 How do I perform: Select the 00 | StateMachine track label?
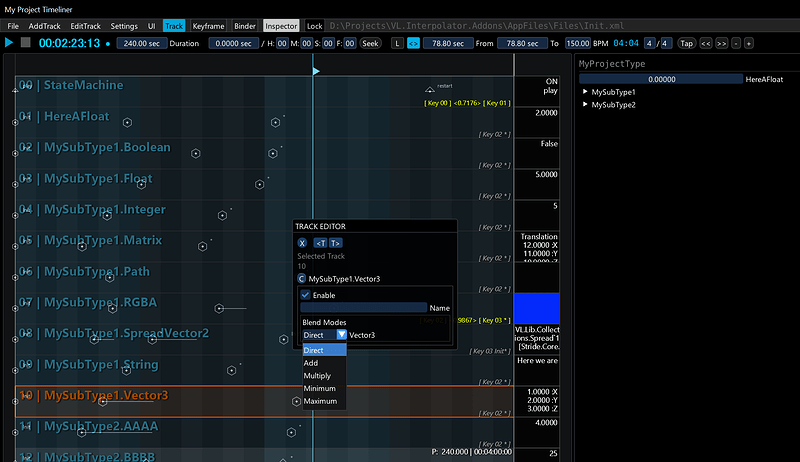point(71,85)
